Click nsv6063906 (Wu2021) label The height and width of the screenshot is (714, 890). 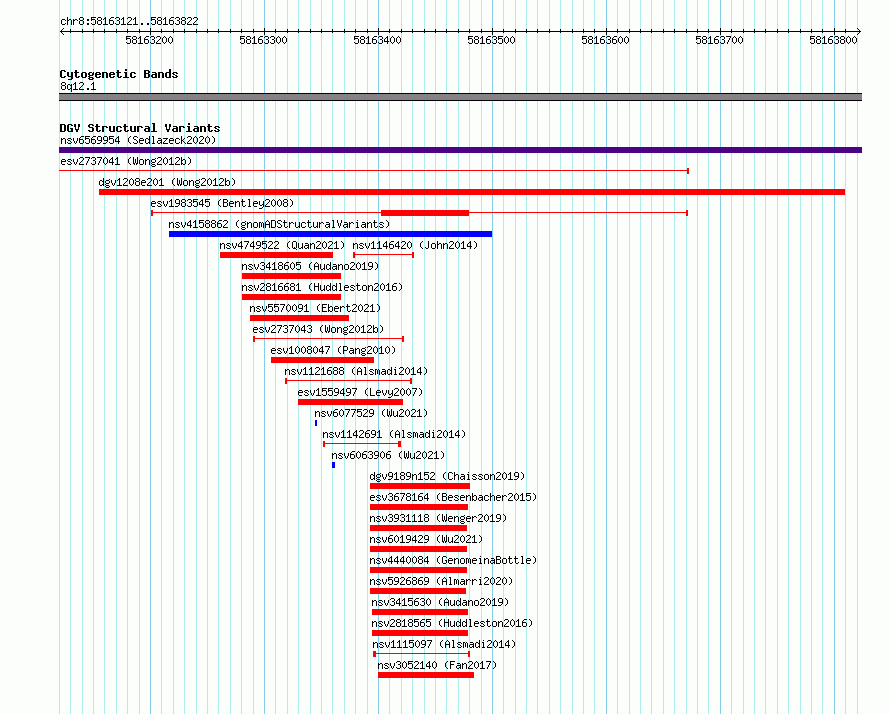click(388, 455)
